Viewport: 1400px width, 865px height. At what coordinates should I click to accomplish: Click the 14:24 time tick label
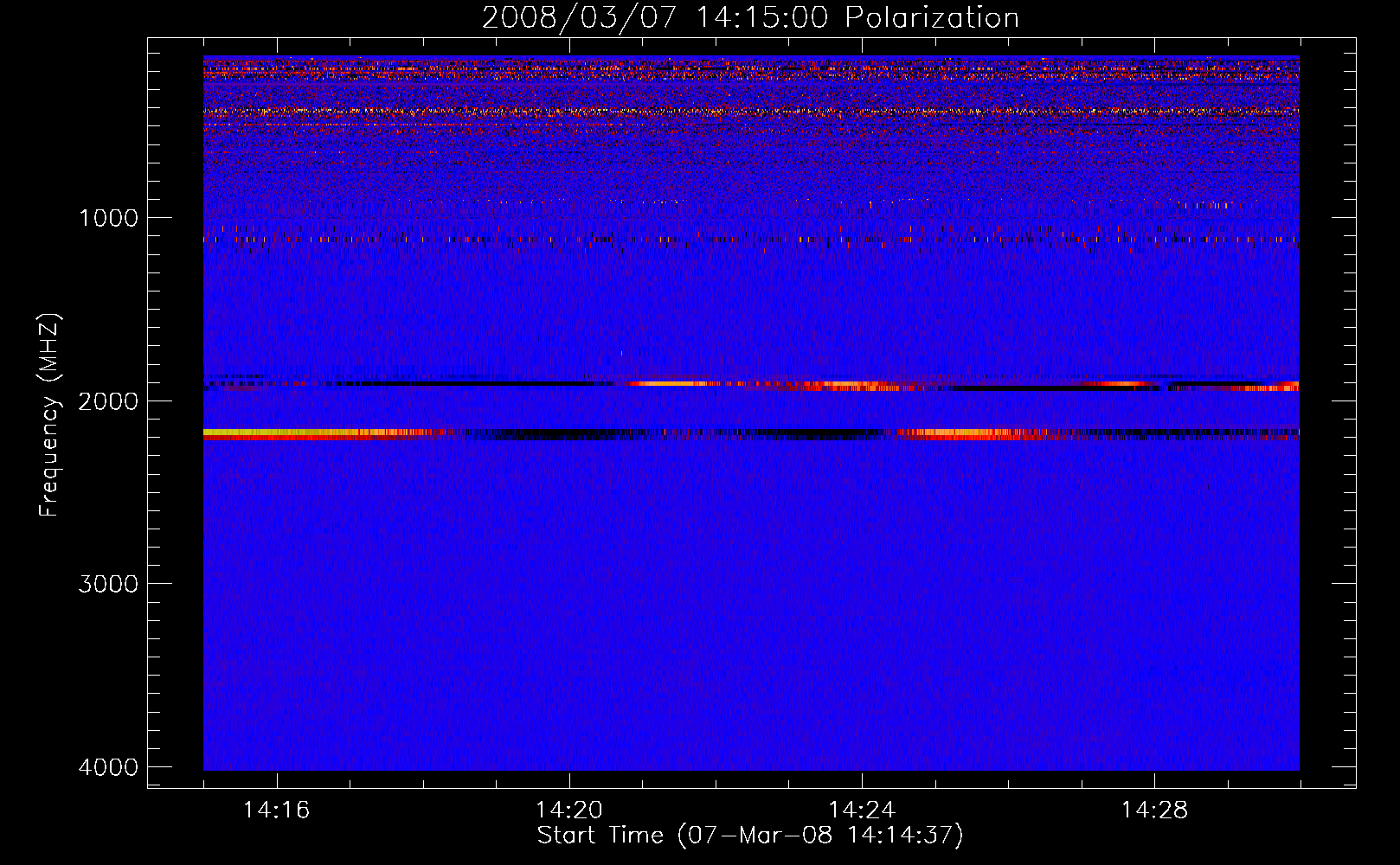pyautogui.click(x=862, y=810)
